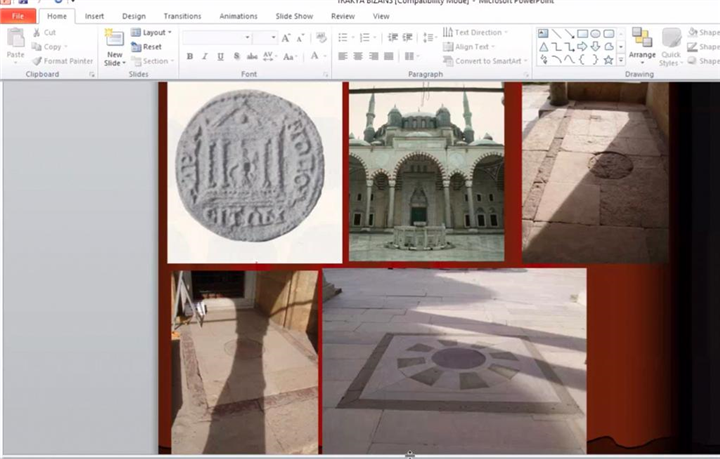Choose the elbow connector shape
Screen dimensions: 720x459
[557, 46]
